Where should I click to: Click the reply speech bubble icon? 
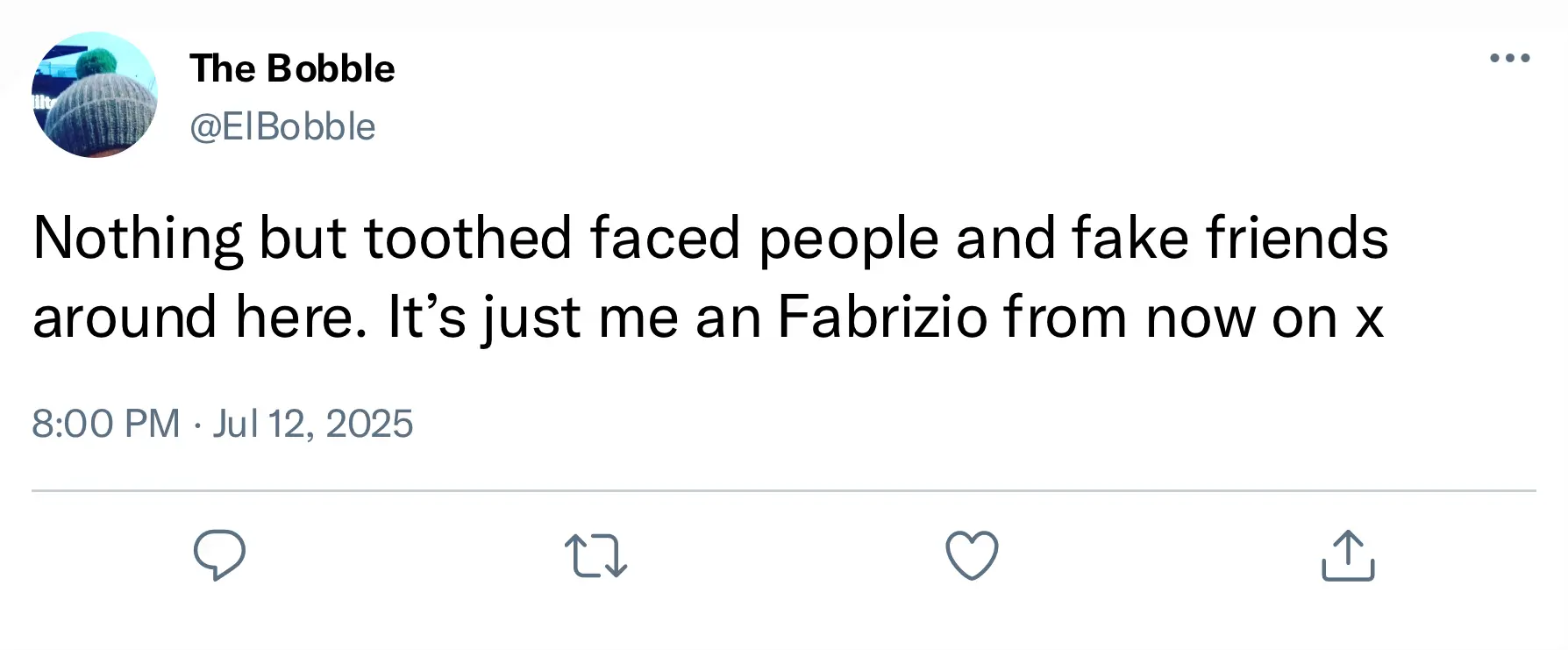point(219,556)
